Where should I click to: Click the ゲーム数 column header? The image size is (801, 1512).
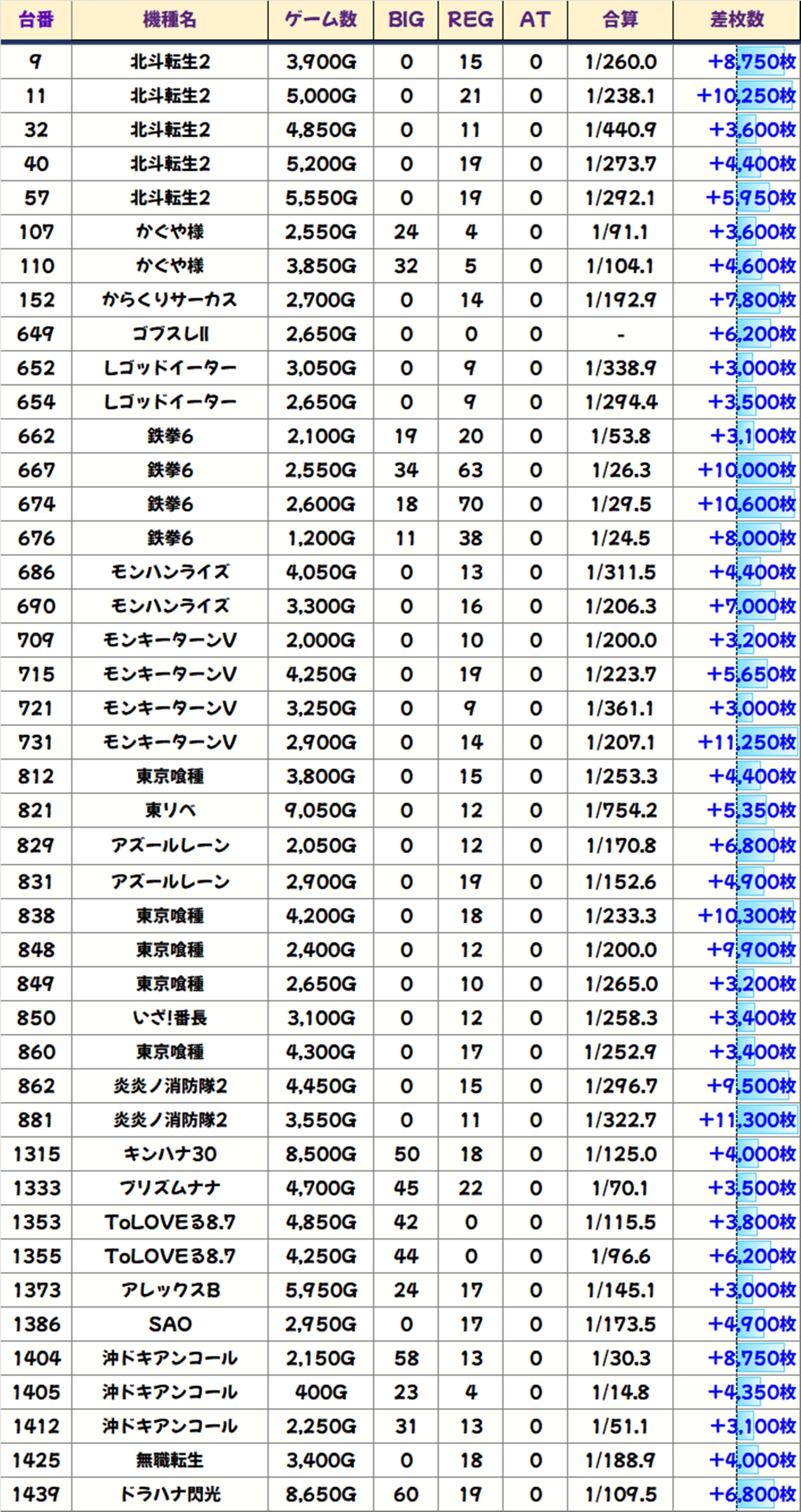[320, 20]
